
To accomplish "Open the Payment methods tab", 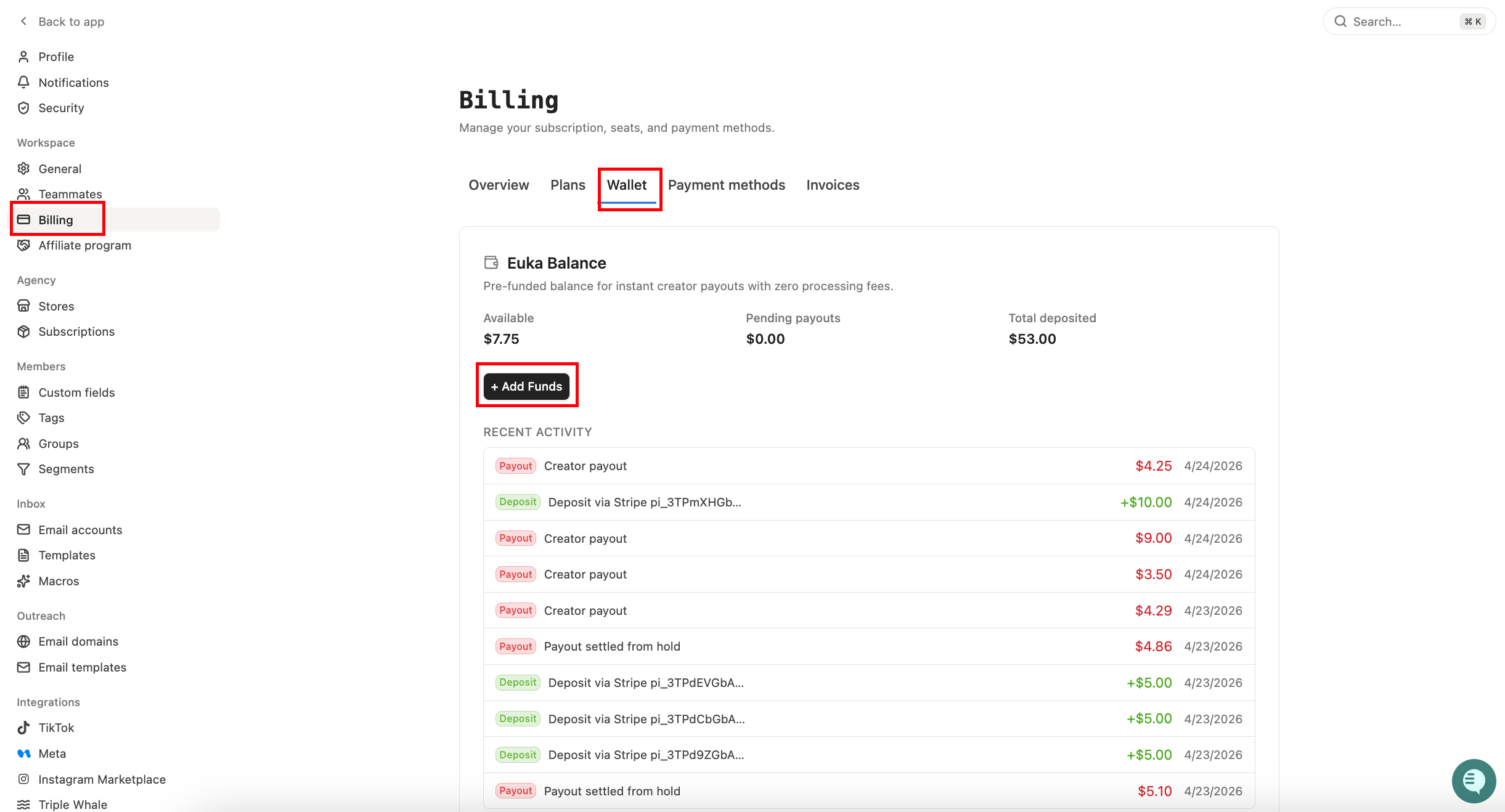I will 726,185.
